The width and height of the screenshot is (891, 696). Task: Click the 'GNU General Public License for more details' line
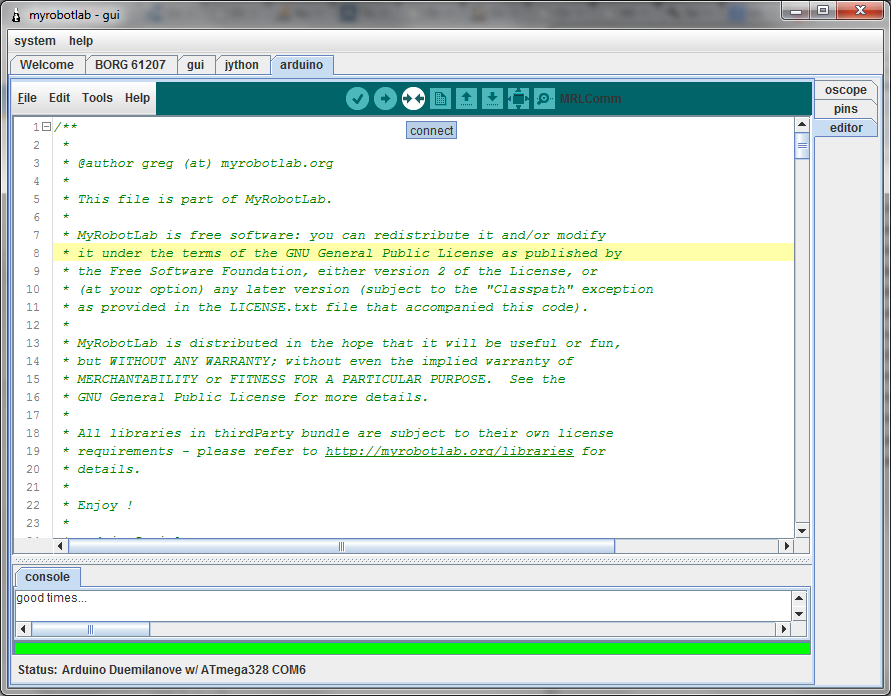(x=244, y=397)
